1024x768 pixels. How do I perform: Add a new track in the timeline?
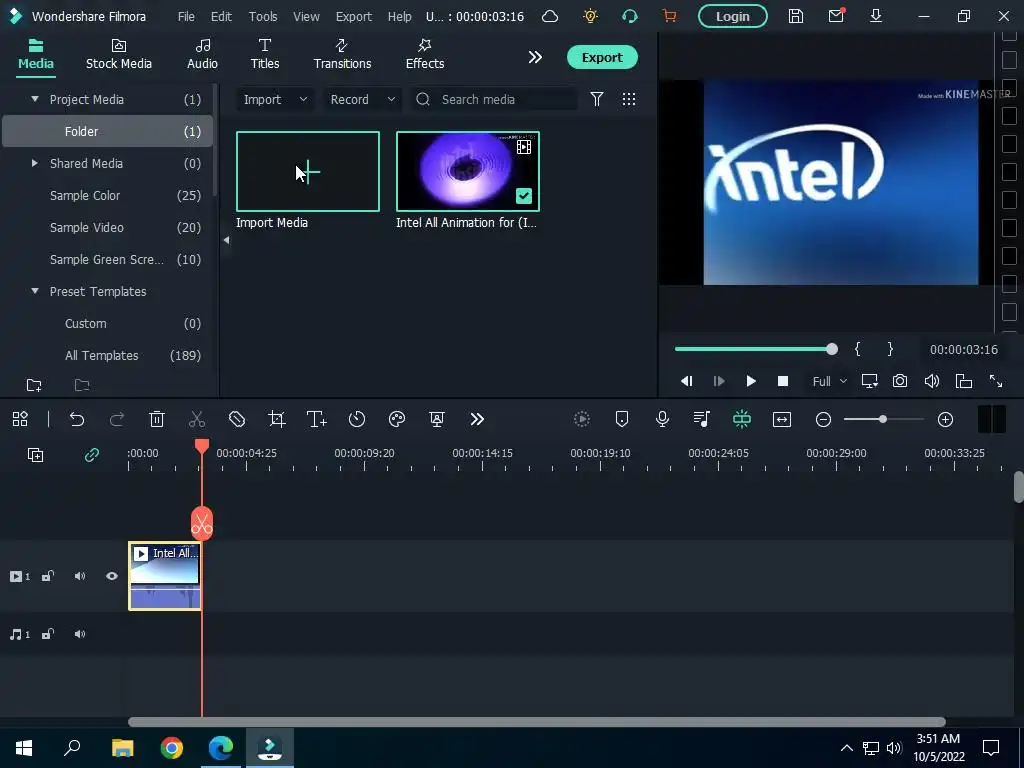[x=35, y=455]
